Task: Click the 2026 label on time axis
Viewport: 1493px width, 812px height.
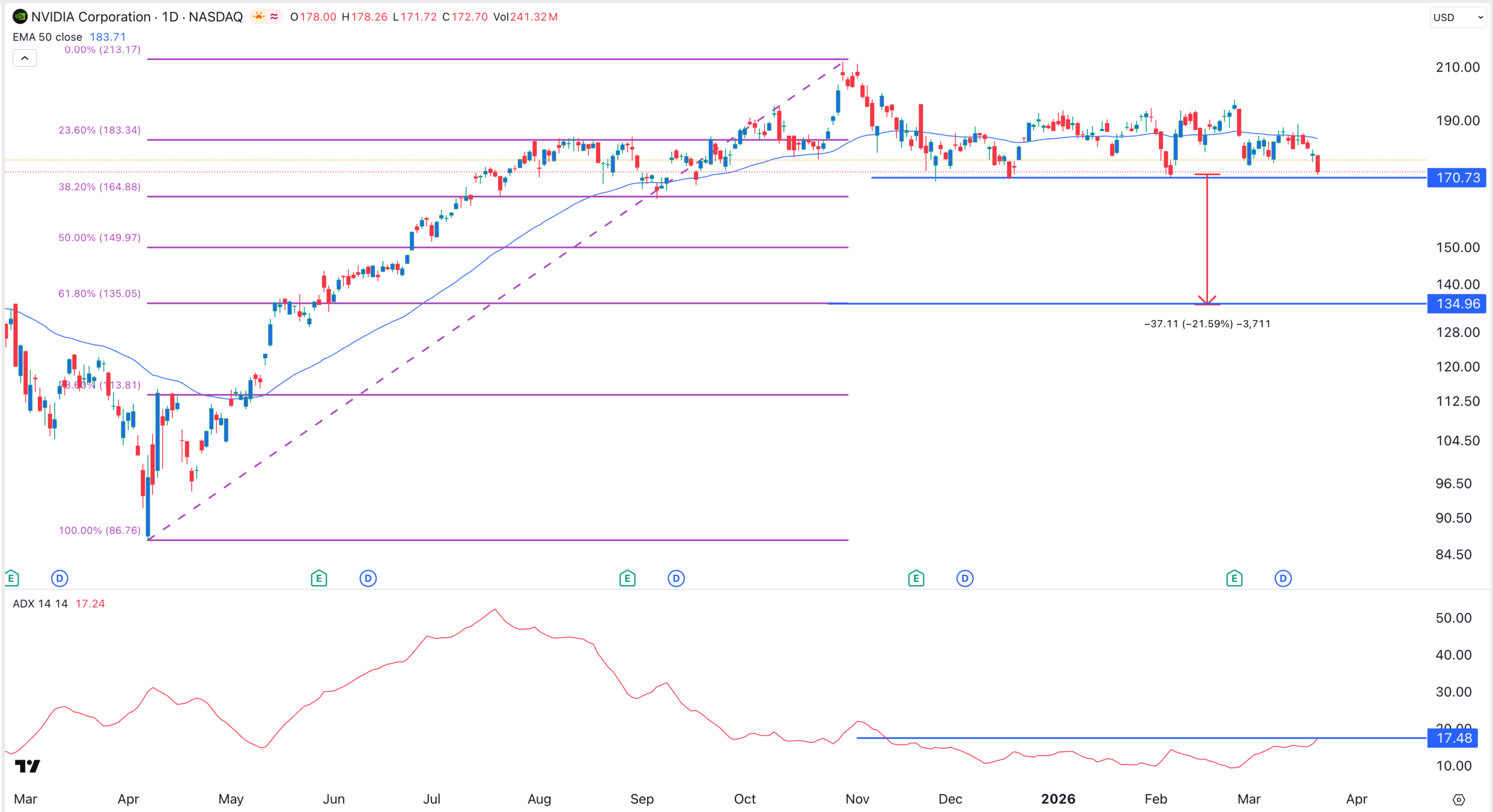Action: (x=1058, y=799)
